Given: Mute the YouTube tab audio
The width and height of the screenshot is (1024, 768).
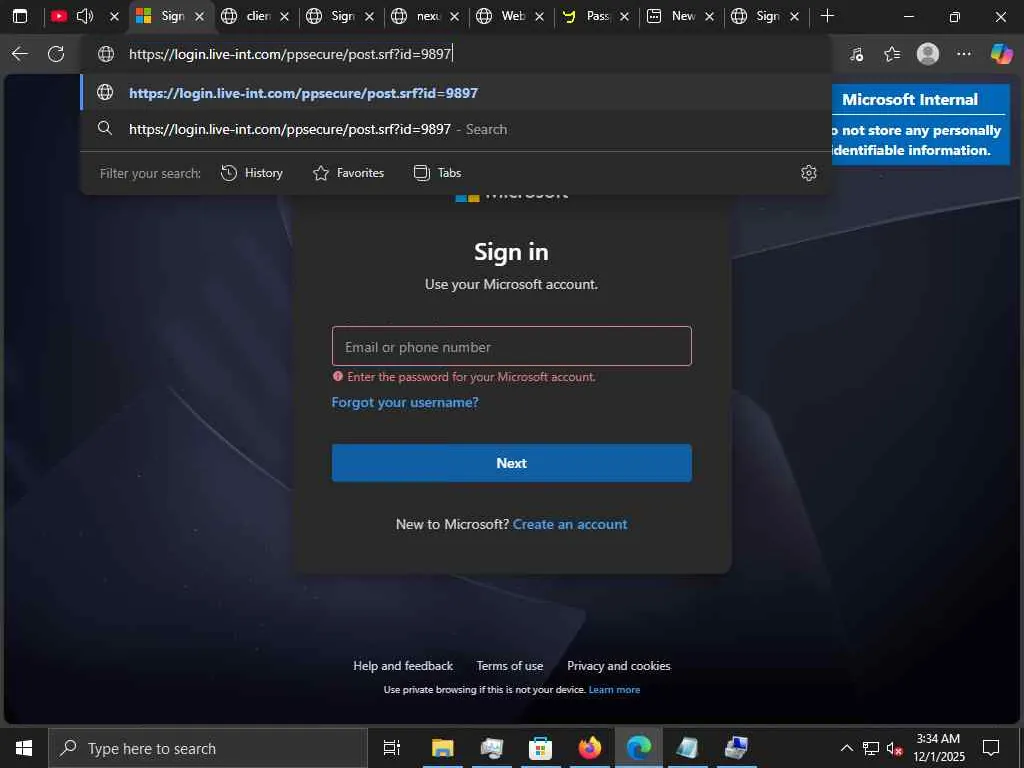Looking at the screenshot, I should tap(85, 16).
